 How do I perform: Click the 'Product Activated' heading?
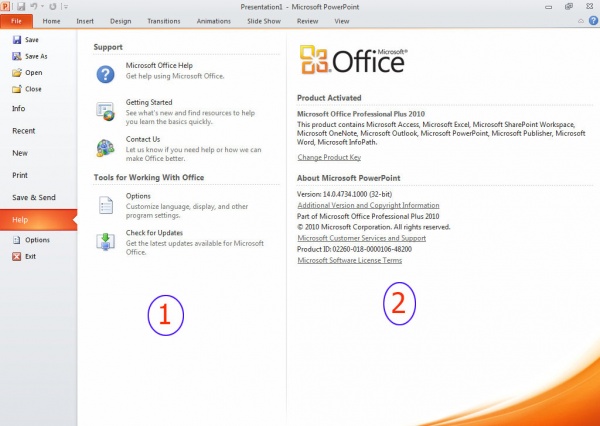pyautogui.click(x=329, y=98)
